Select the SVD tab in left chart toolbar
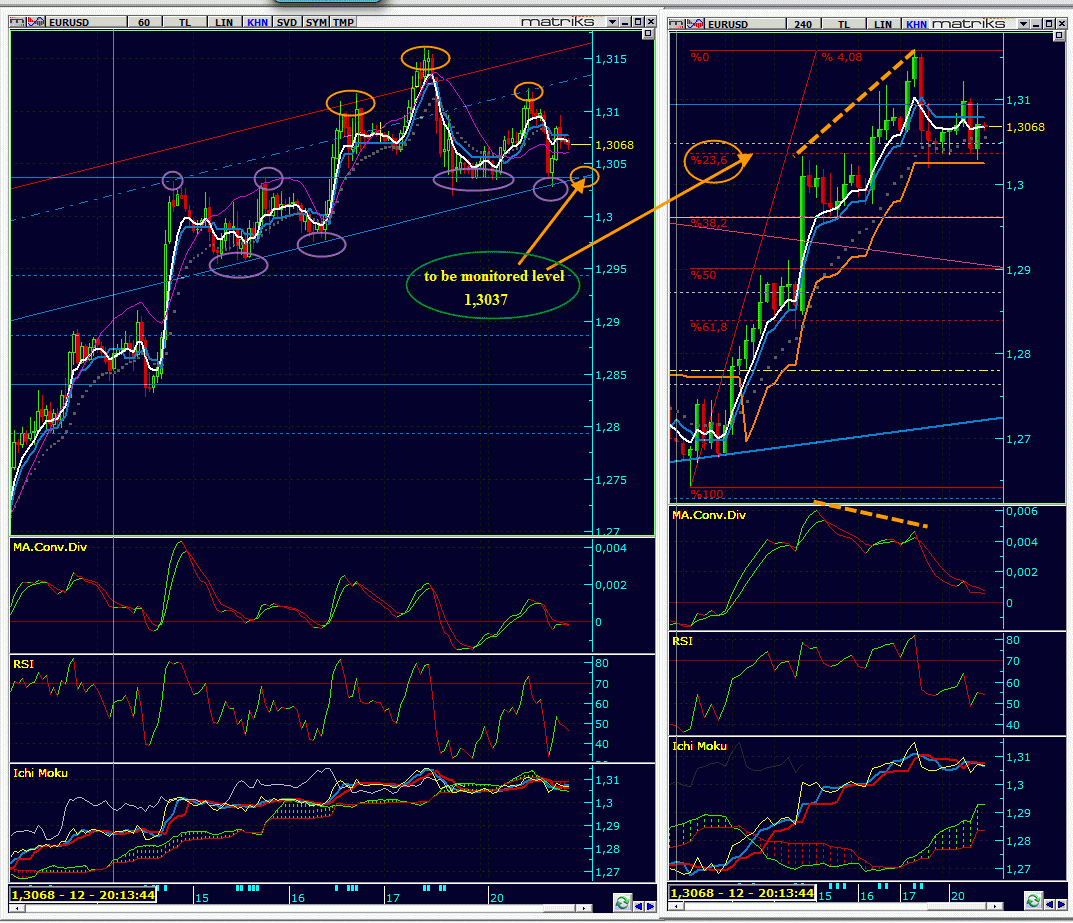The image size is (1073, 923). [x=287, y=21]
